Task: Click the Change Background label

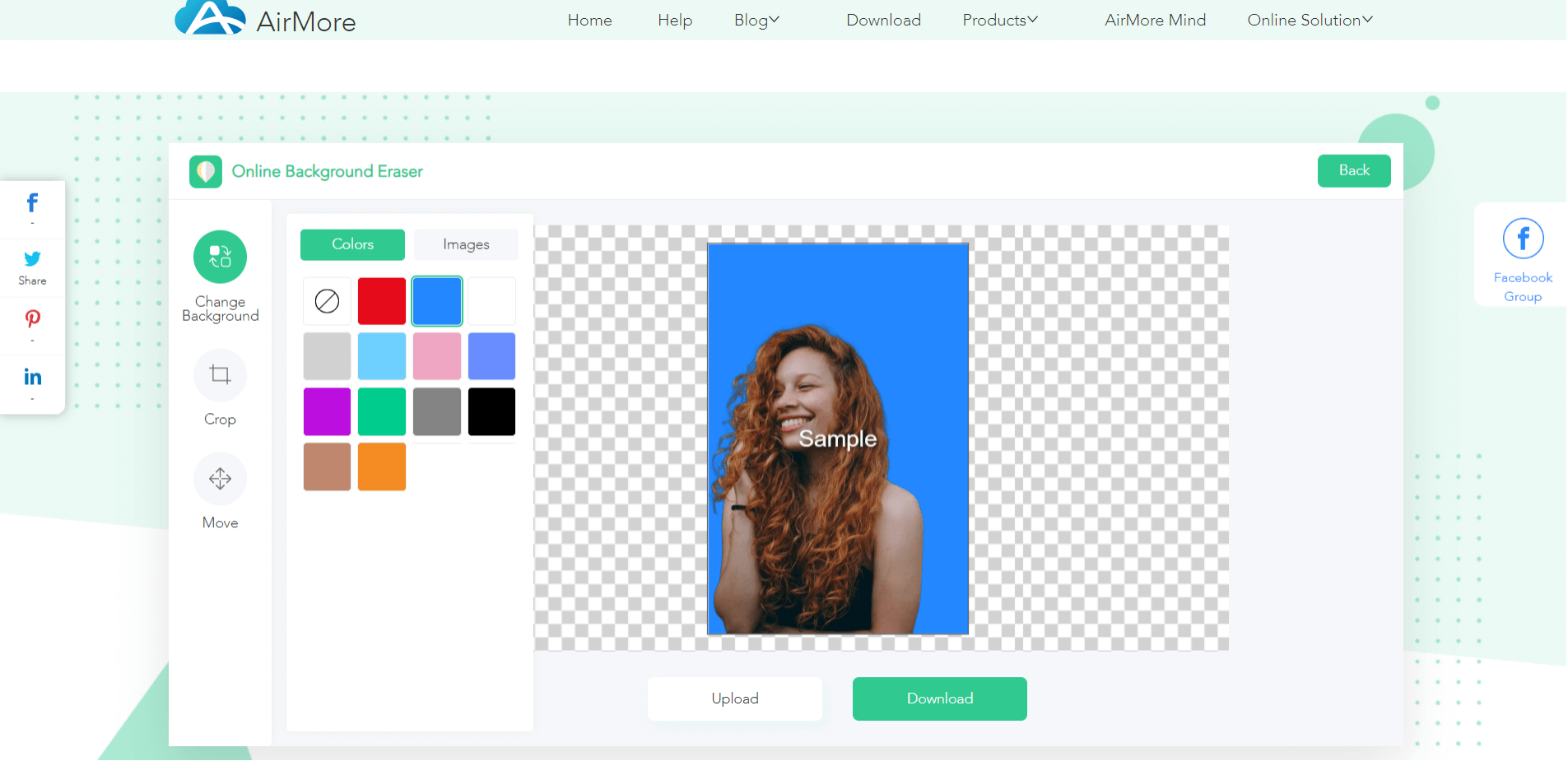Action: tap(220, 309)
